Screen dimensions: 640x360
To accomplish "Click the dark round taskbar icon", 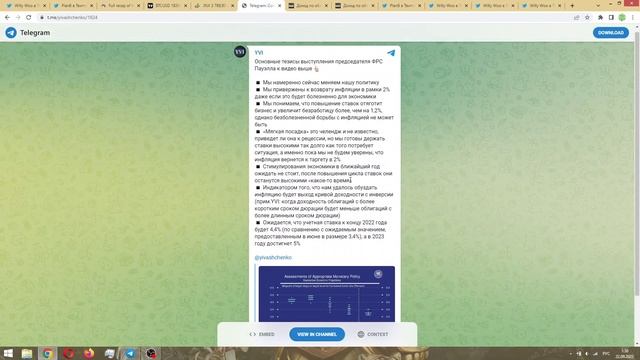I will click(x=151, y=353).
